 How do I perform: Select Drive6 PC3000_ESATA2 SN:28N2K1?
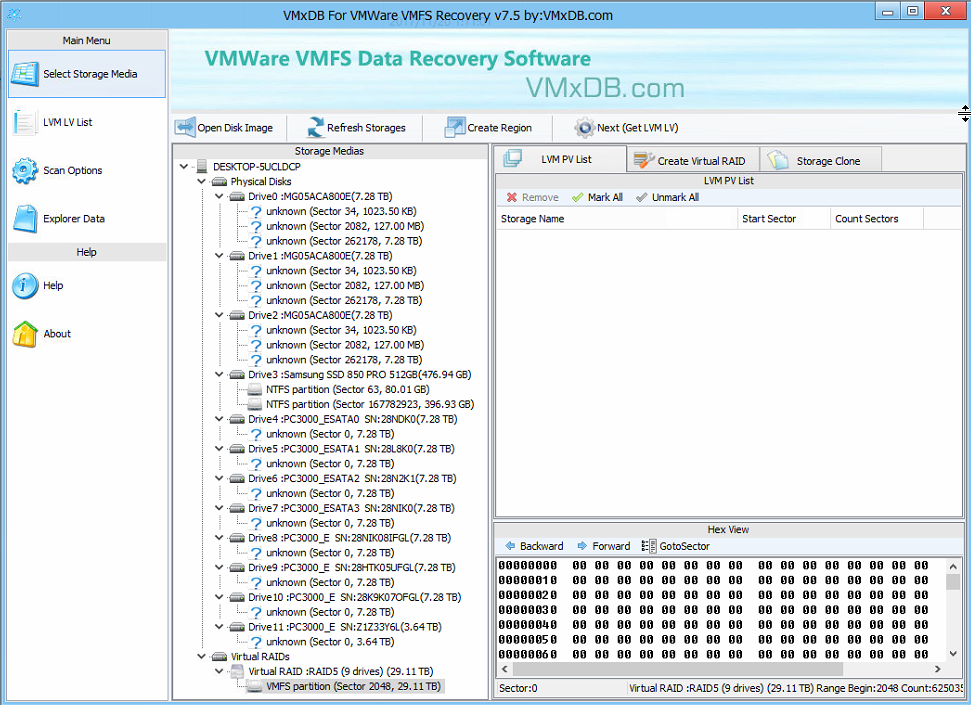tap(352, 479)
